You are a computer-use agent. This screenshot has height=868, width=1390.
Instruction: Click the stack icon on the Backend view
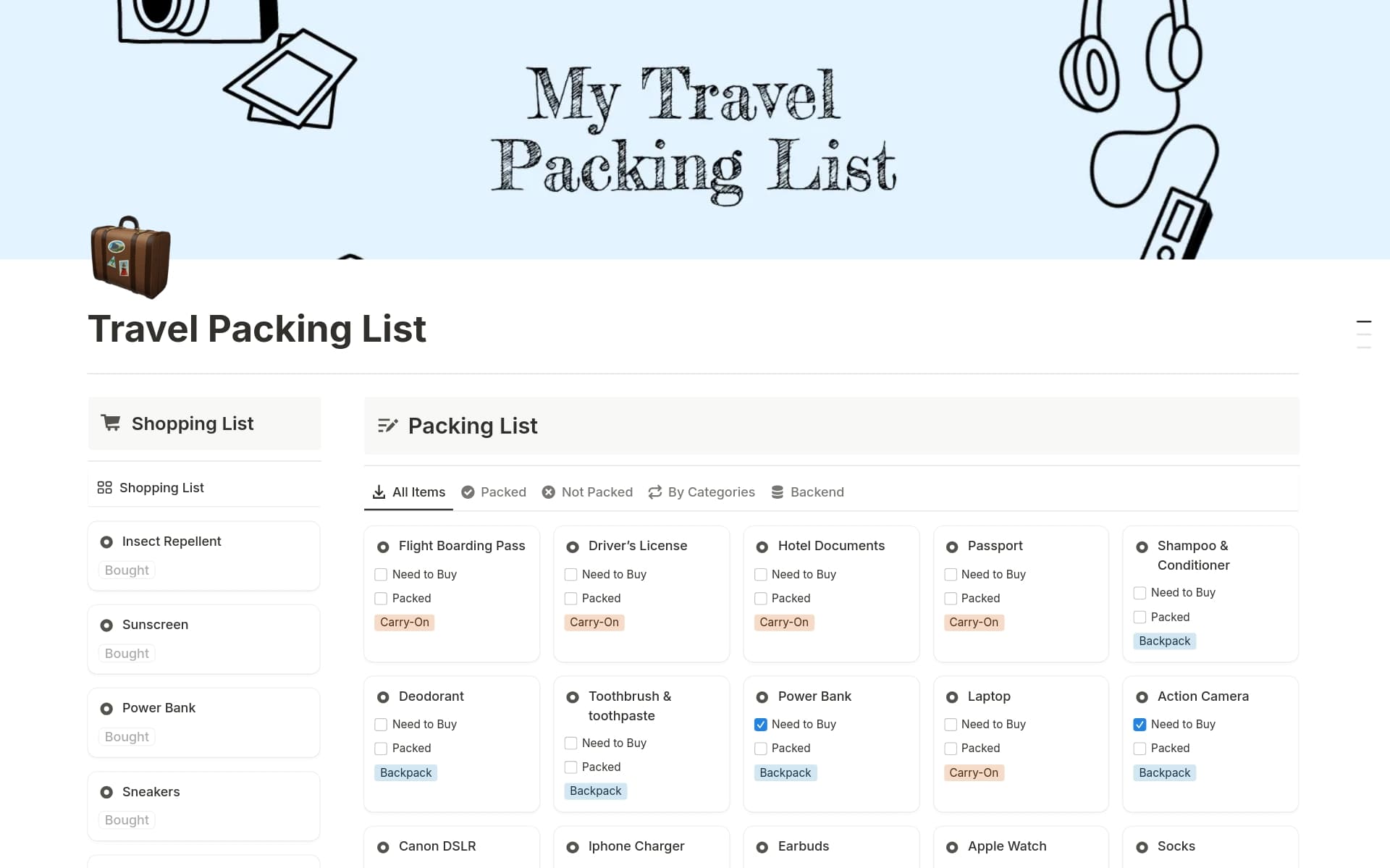click(778, 492)
